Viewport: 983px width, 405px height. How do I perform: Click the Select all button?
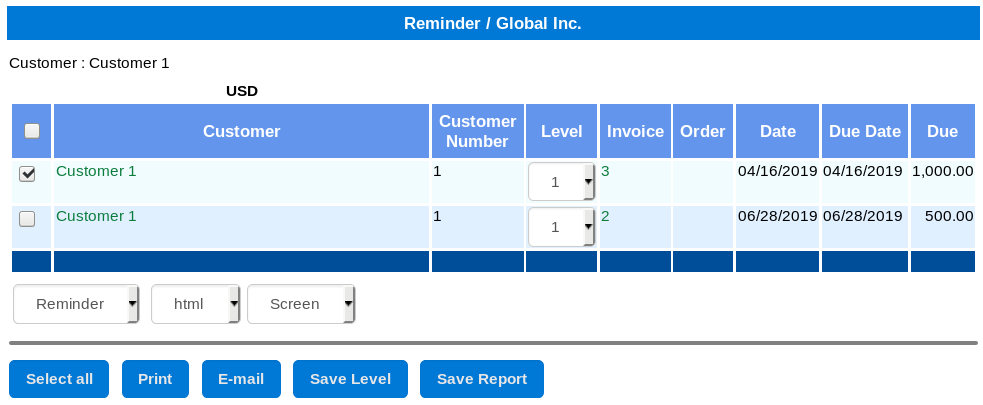click(x=59, y=379)
